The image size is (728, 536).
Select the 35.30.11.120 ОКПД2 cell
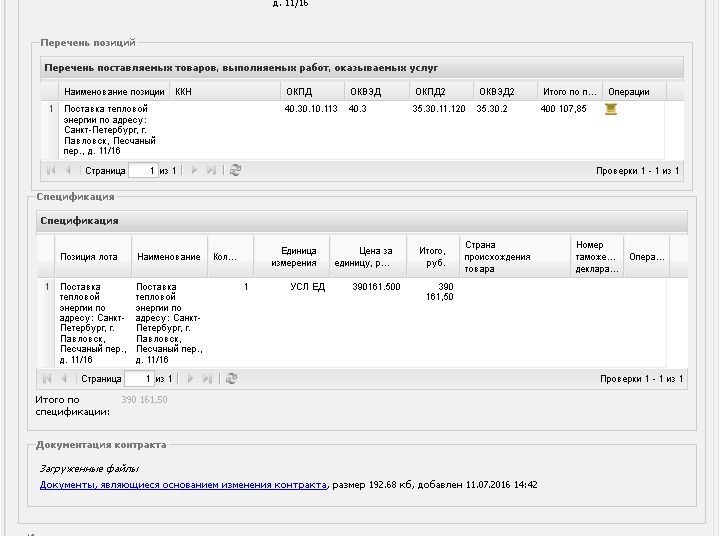click(x=439, y=109)
